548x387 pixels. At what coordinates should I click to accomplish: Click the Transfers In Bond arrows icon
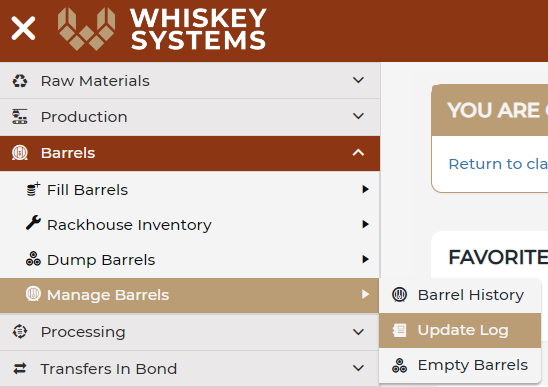pos(20,368)
